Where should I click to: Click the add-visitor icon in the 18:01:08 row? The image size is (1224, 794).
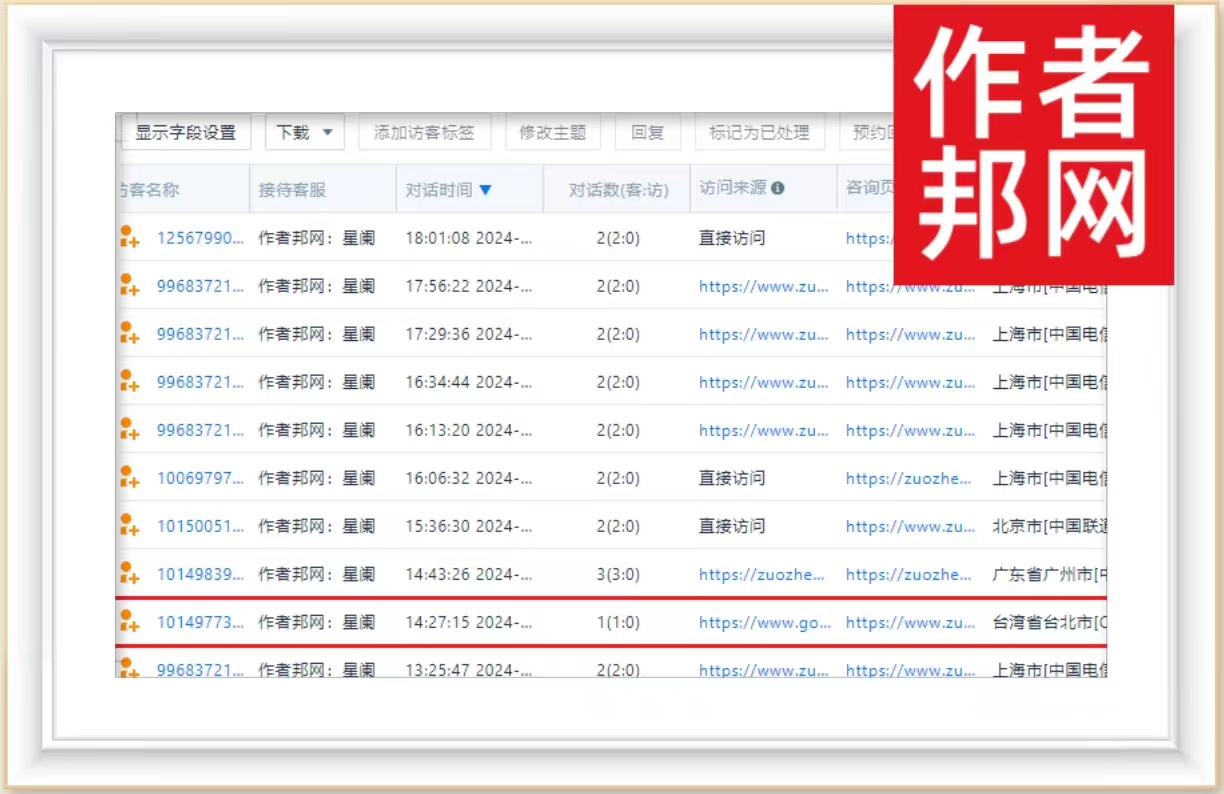(x=128, y=238)
